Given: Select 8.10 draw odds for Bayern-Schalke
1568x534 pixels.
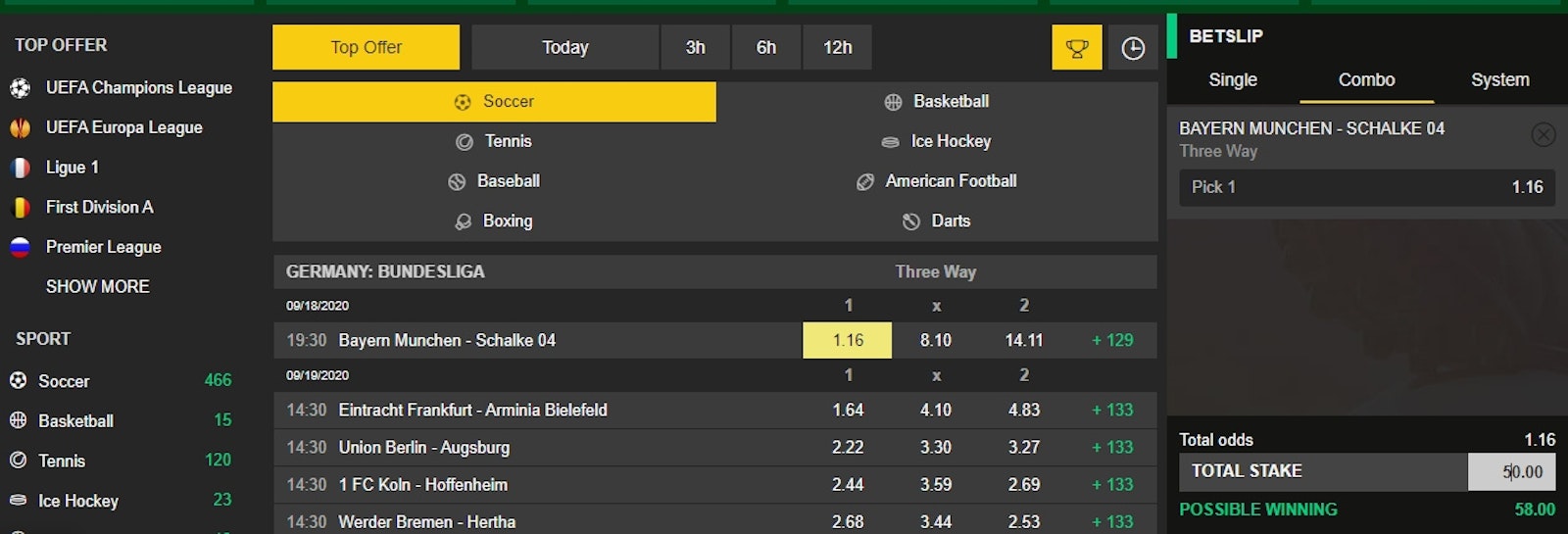Looking at the screenshot, I should click(x=935, y=341).
